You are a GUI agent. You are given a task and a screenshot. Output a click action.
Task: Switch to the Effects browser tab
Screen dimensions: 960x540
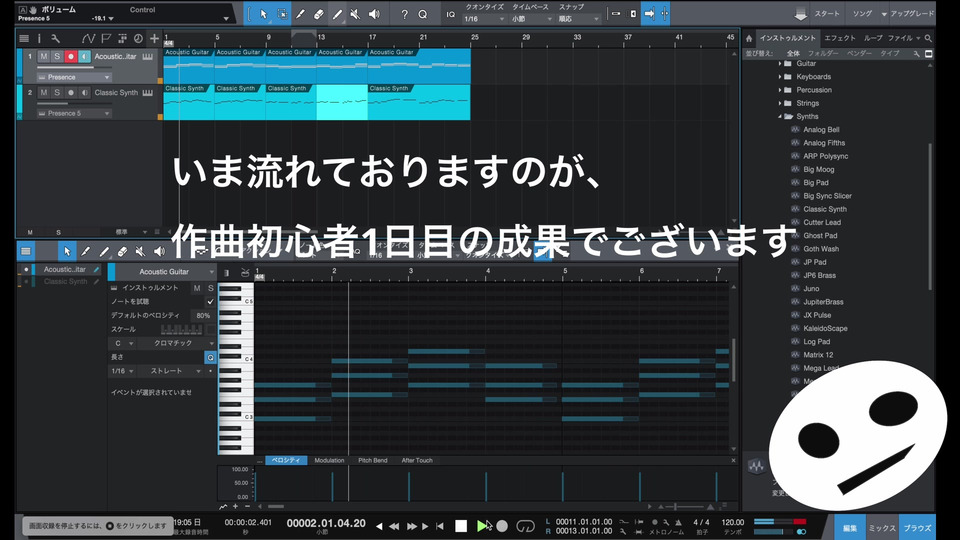pyautogui.click(x=839, y=38)
